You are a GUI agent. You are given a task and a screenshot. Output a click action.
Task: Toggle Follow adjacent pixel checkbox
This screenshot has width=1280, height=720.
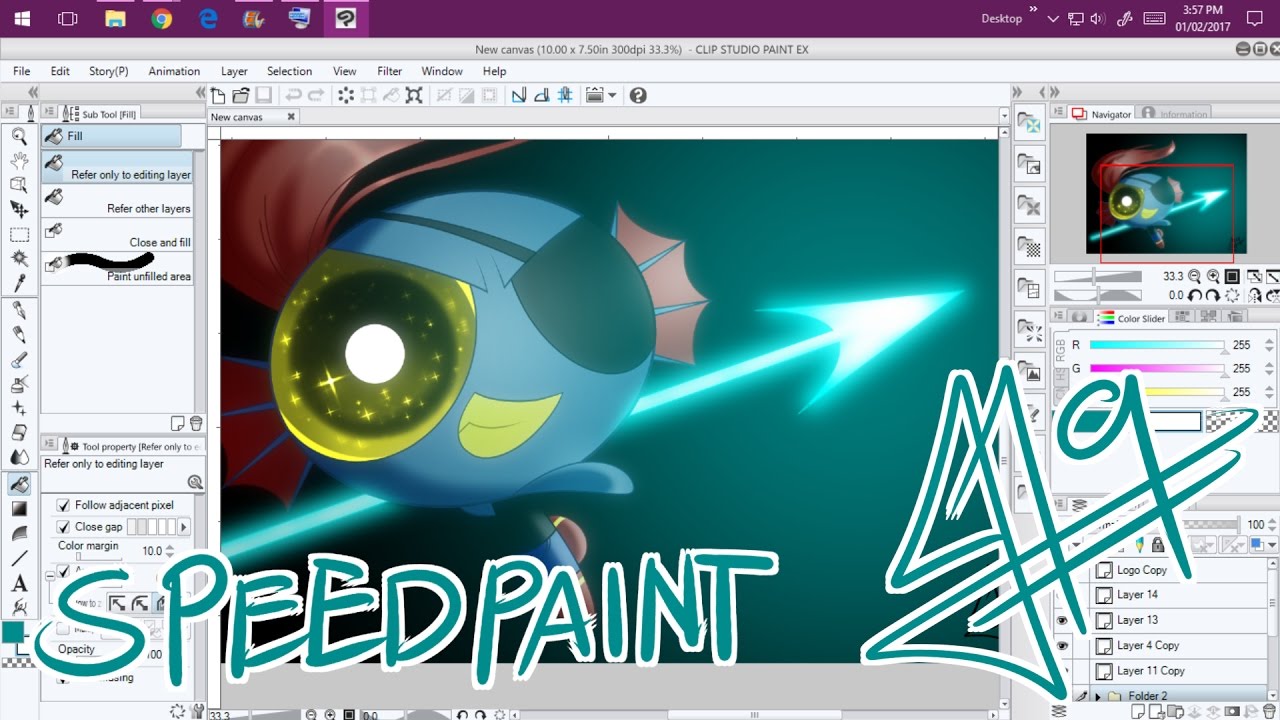(x=64, y=505)
